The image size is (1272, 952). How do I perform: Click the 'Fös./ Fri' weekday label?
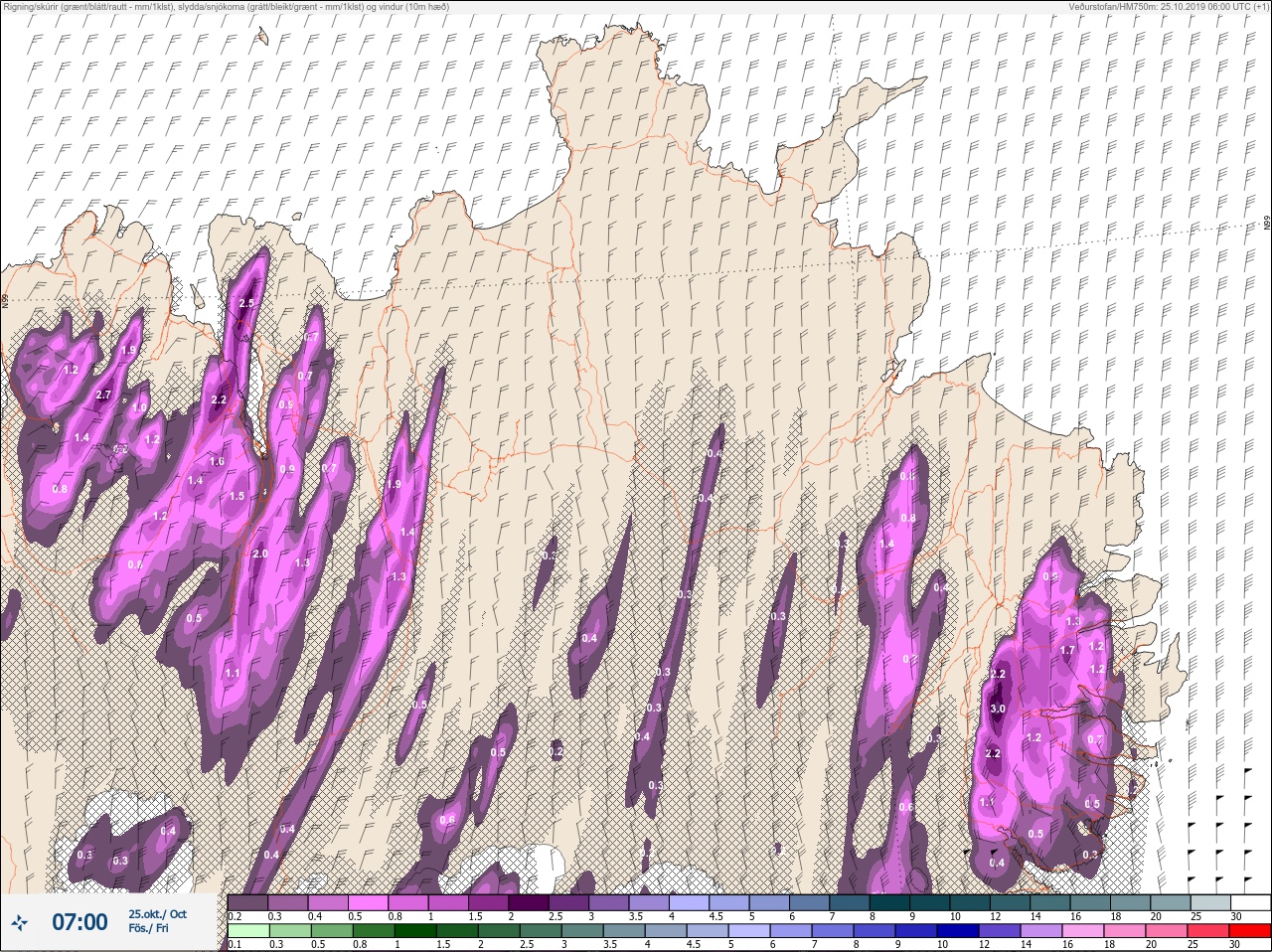pos(148,929)
